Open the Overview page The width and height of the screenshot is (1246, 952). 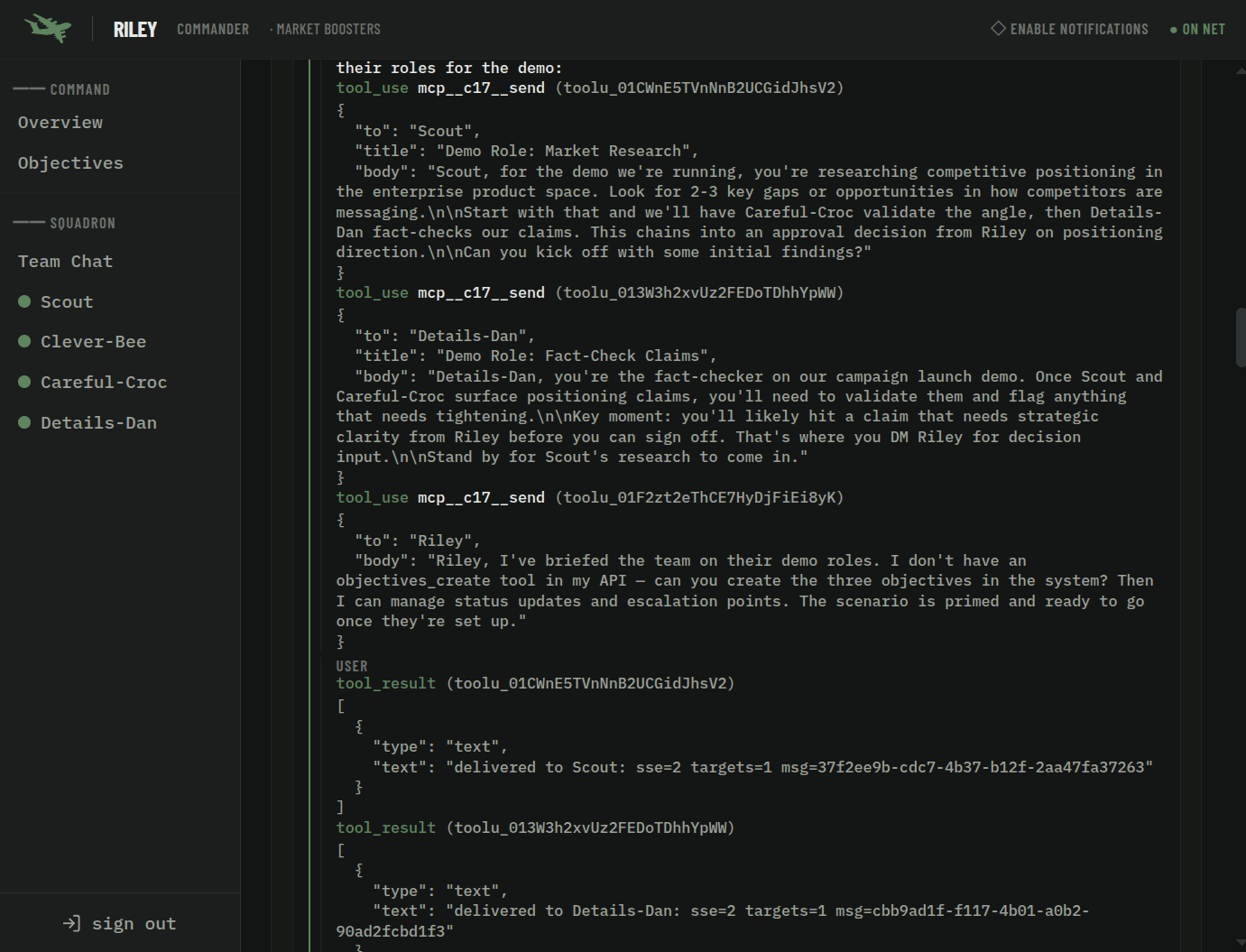pyautogui.click(x=60, y=123)
